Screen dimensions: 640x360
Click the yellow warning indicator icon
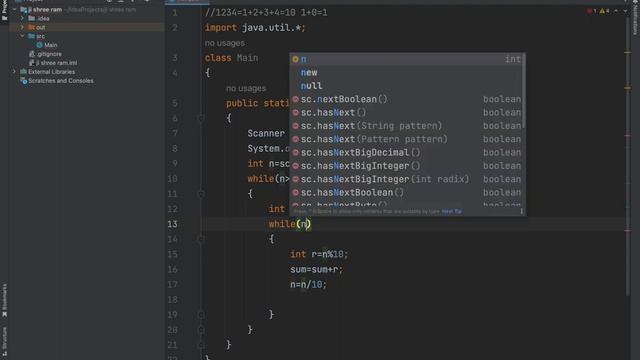603,11
